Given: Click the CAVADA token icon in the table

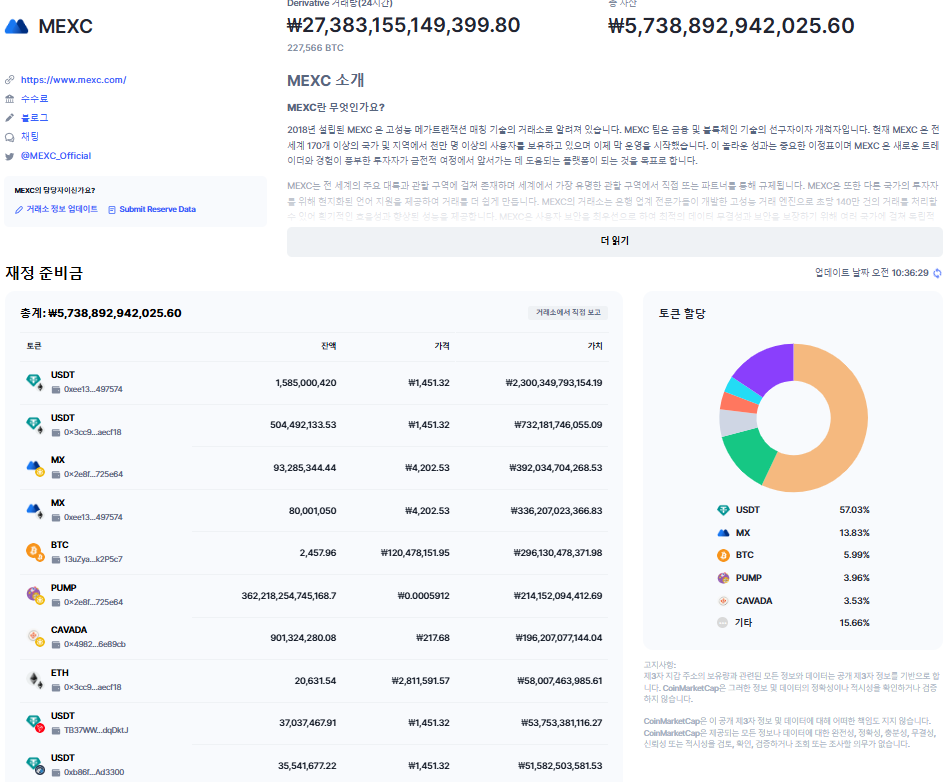Looking at the screenshot, I should [x=35, y=637].
